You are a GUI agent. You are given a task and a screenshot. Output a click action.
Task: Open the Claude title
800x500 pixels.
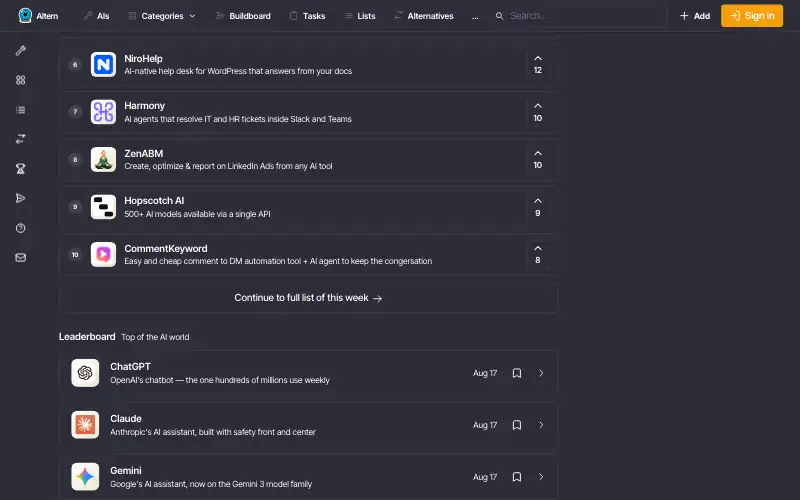(126, 419)
